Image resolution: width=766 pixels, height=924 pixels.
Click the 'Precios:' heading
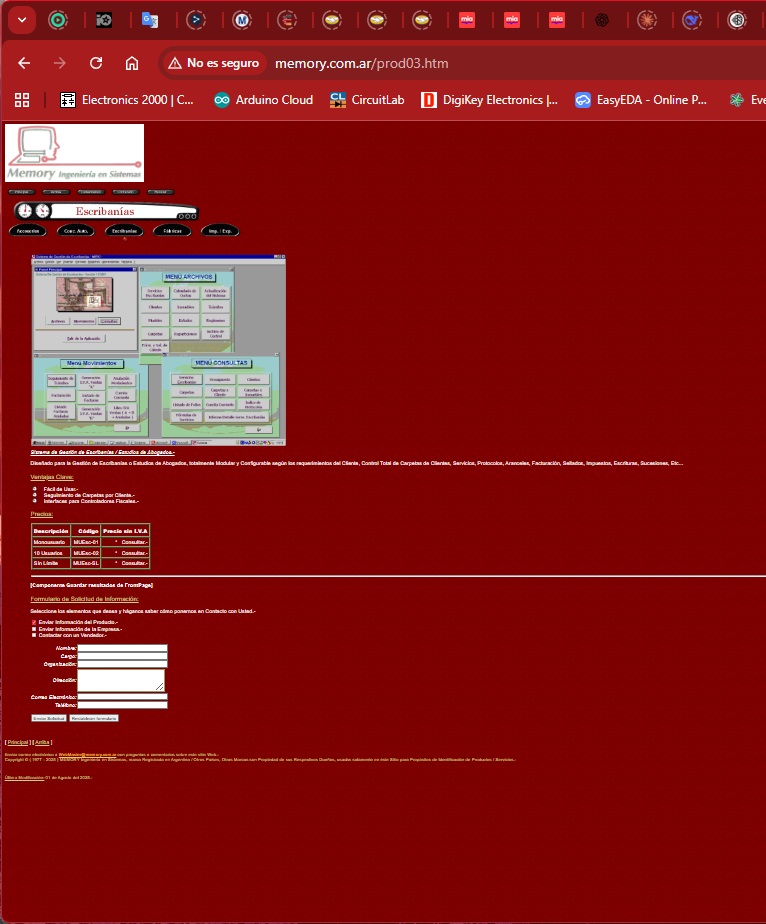[42, 514]
